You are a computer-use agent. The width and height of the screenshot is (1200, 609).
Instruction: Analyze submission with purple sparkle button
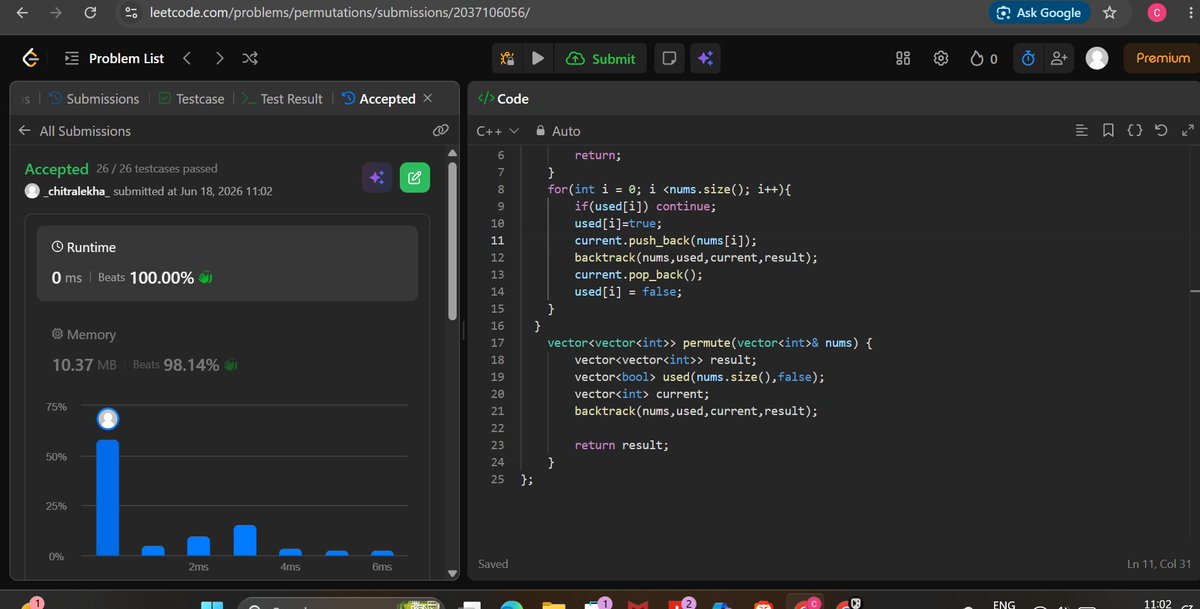tap(377, 177)
